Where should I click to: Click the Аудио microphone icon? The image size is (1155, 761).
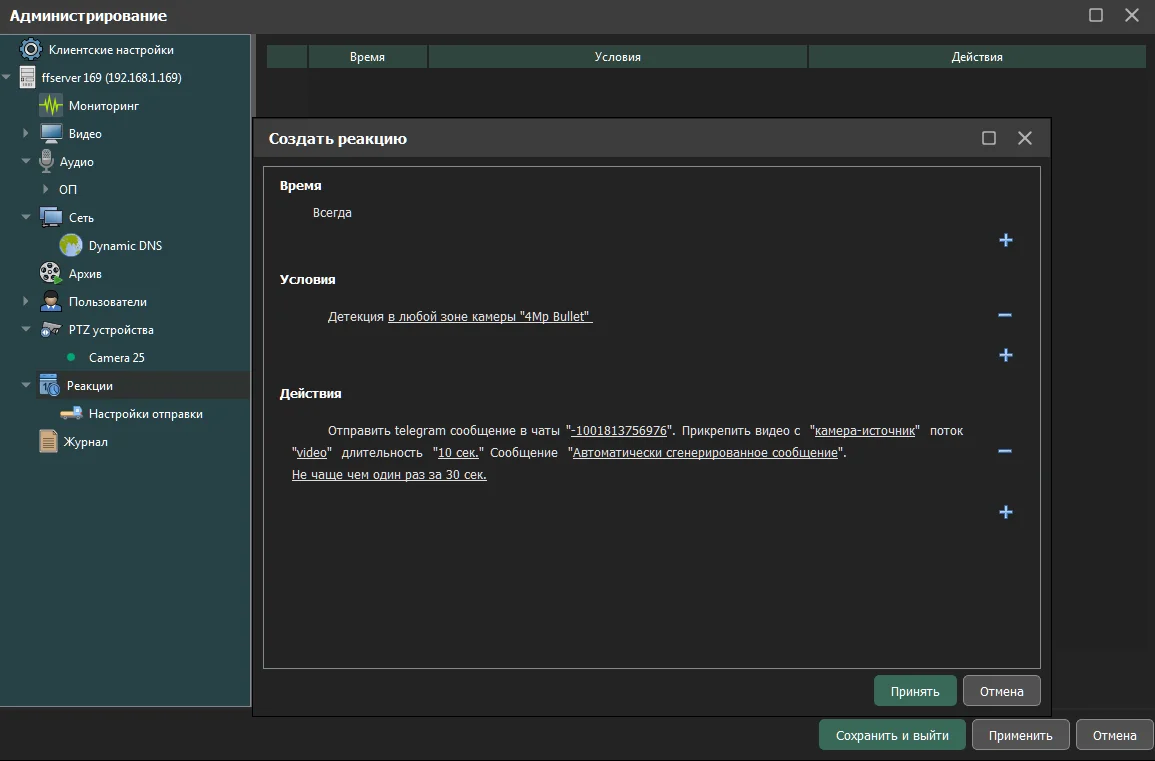[x=46, y=161]
